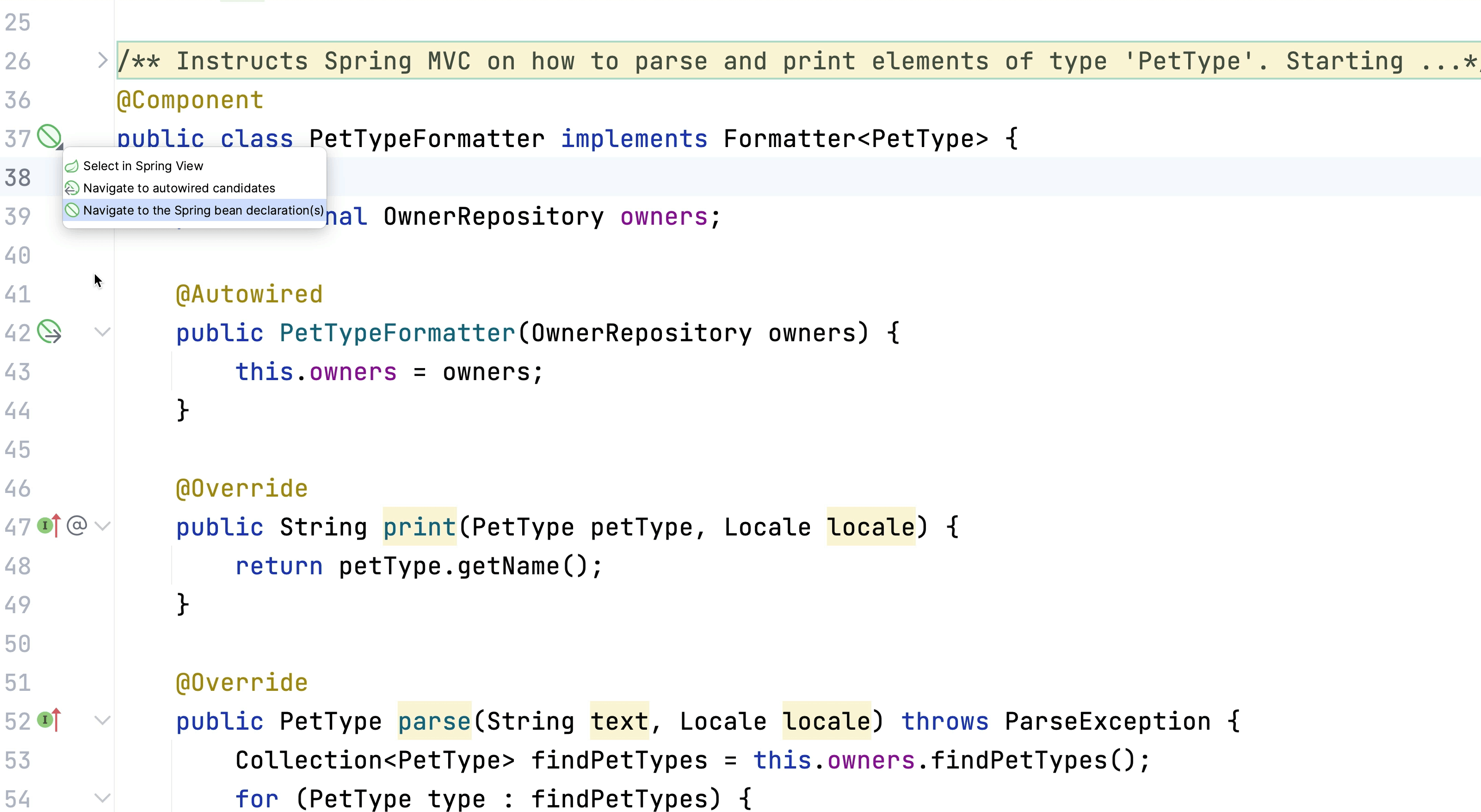Choose Navigate to the Spring bean declaration(s)
This screenshot has height=812, width=1481.
point(203,210)
